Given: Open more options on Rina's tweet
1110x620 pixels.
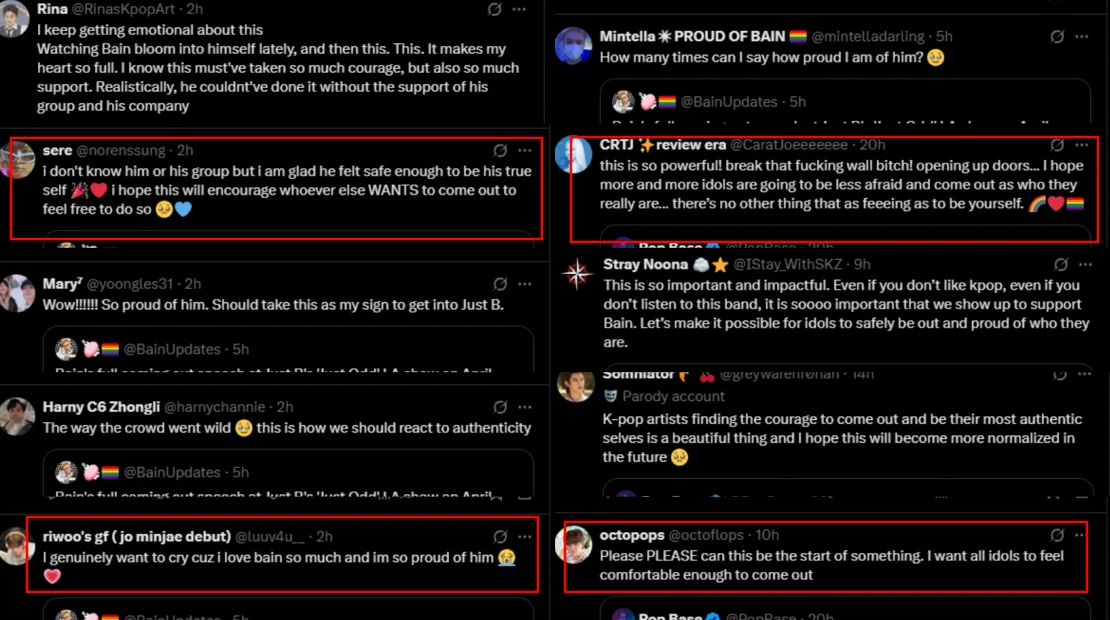Looking at the screenshot, I should click(x=519, y=9).
